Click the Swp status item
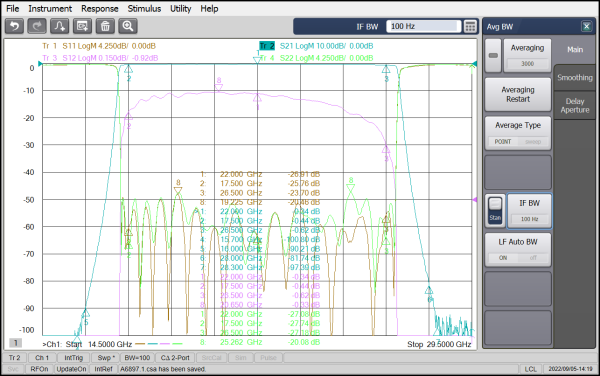Viewport: 600px width, 376px height. tap(106, 358)
